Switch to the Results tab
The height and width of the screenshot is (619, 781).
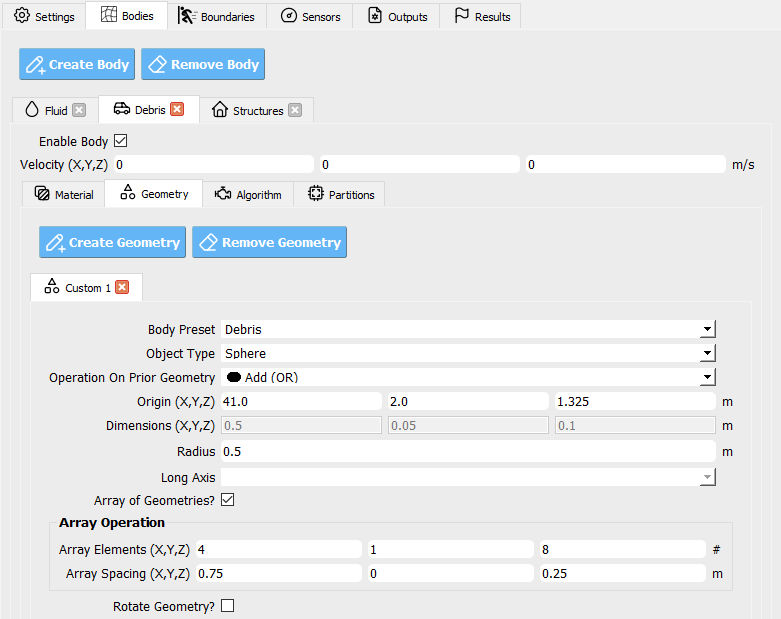[x=481, y=16]
